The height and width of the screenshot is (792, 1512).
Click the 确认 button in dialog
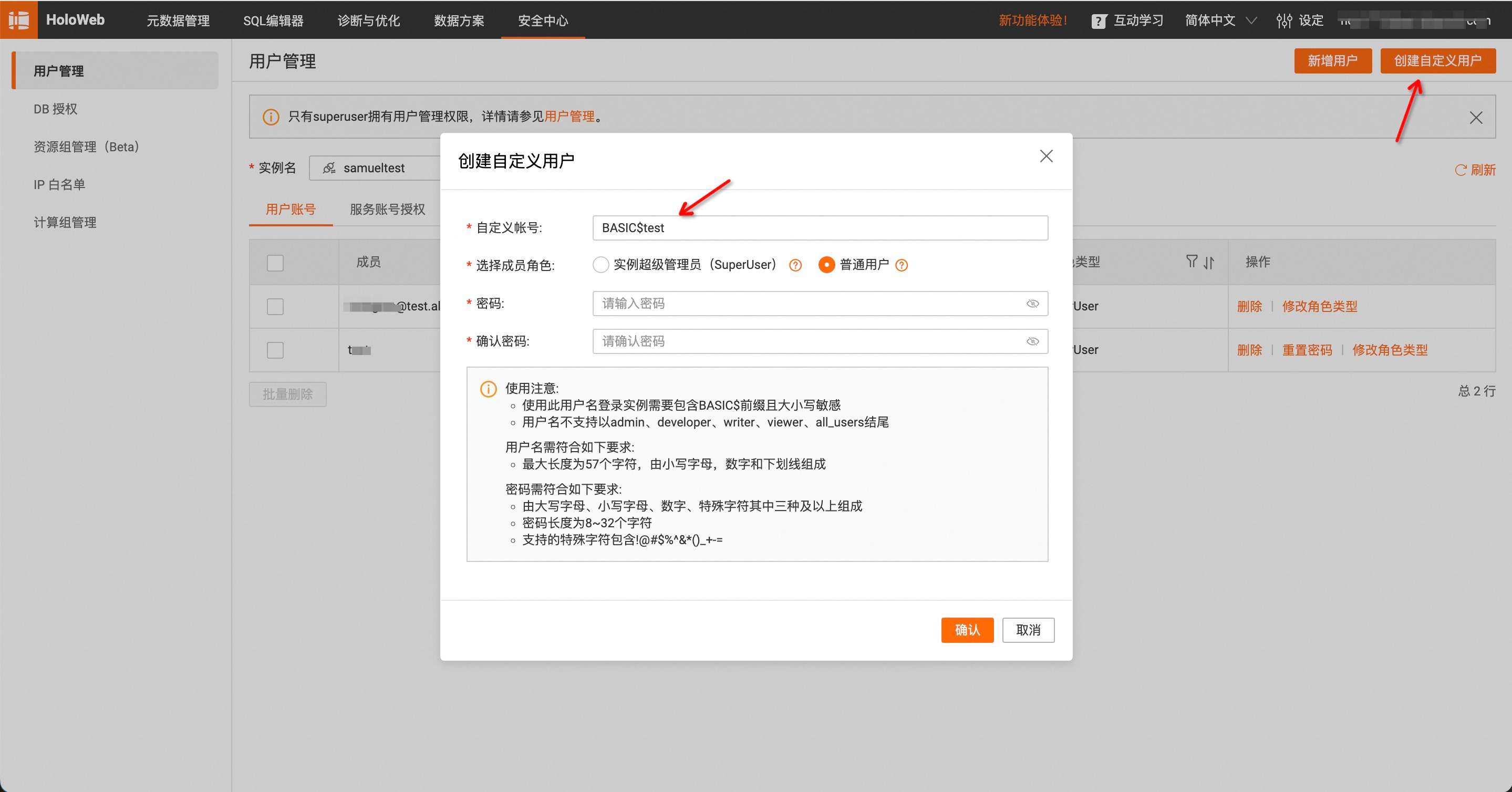pos(967,630)
